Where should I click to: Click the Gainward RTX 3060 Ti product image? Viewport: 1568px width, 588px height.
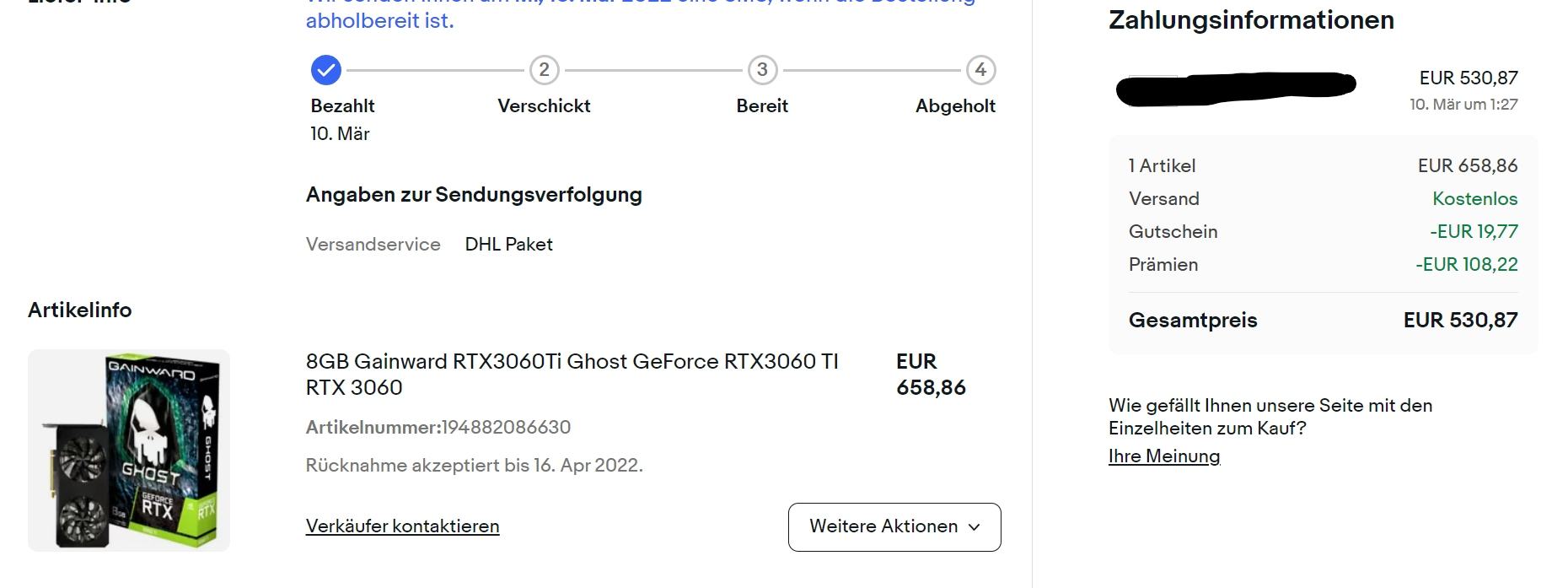129,450
